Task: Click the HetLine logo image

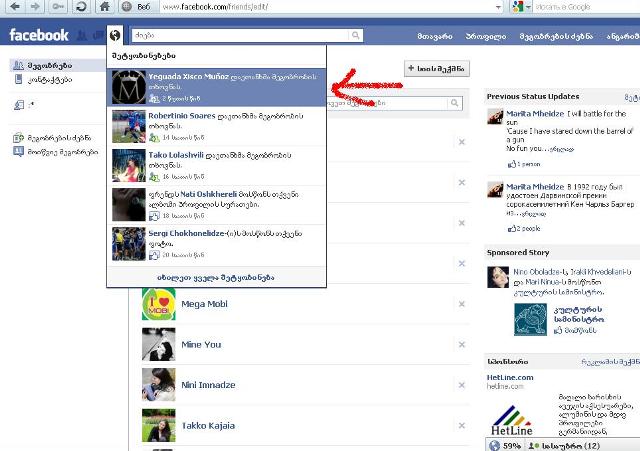Action: tap(511, 420)
